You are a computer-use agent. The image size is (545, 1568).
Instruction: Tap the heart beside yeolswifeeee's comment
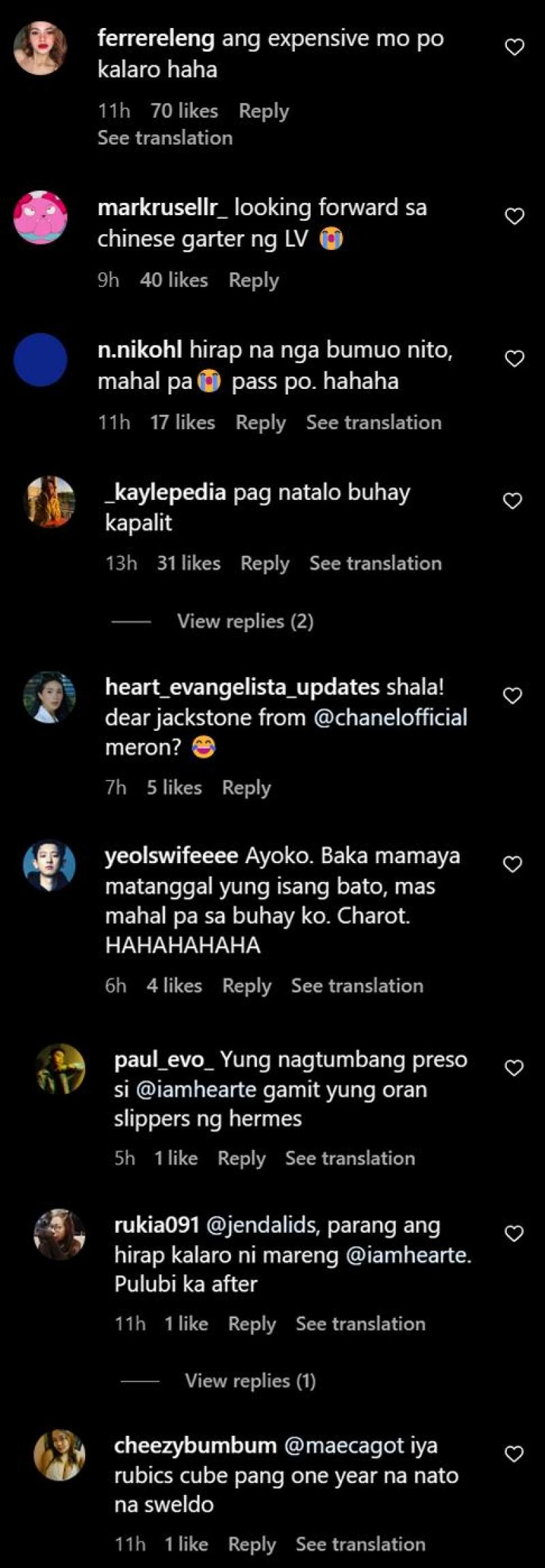tap(512, 864)
